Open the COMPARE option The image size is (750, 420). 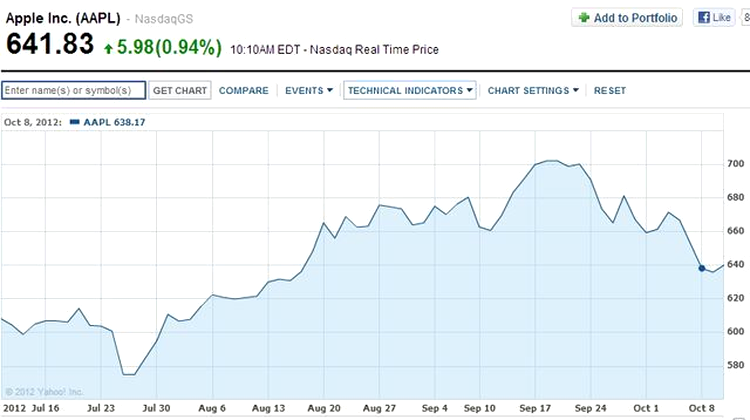[243, 90]
